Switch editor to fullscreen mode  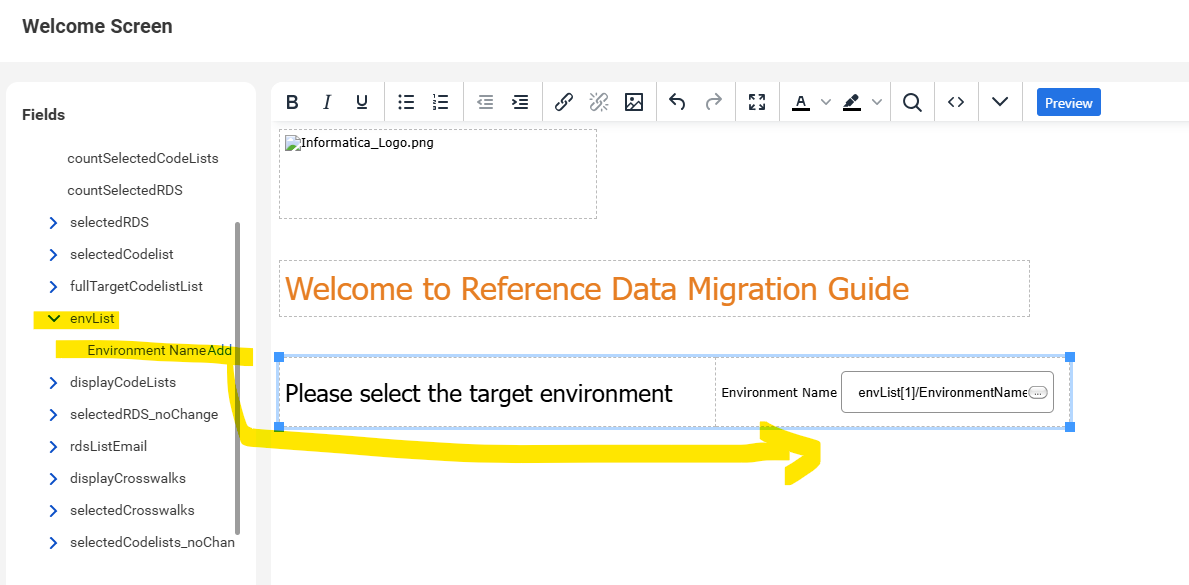click(757, 102)
